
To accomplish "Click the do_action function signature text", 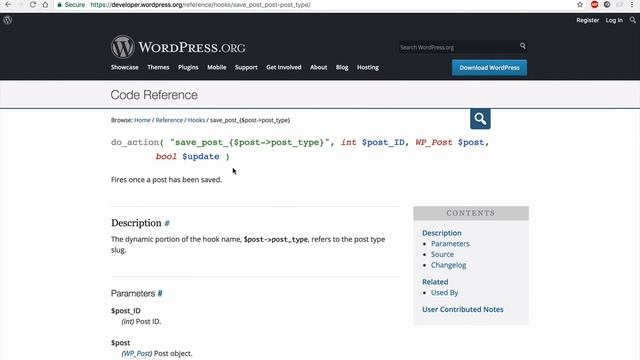I will pos(300,149).
